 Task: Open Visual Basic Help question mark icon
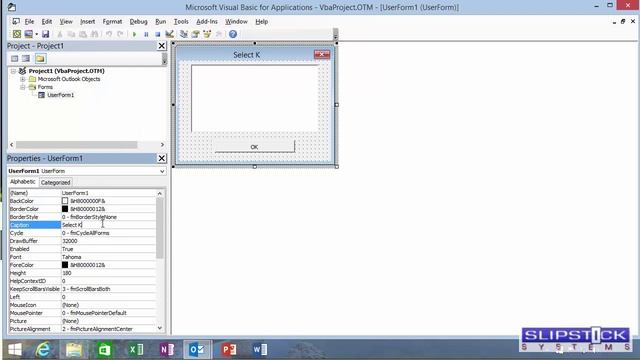point(233,34)
